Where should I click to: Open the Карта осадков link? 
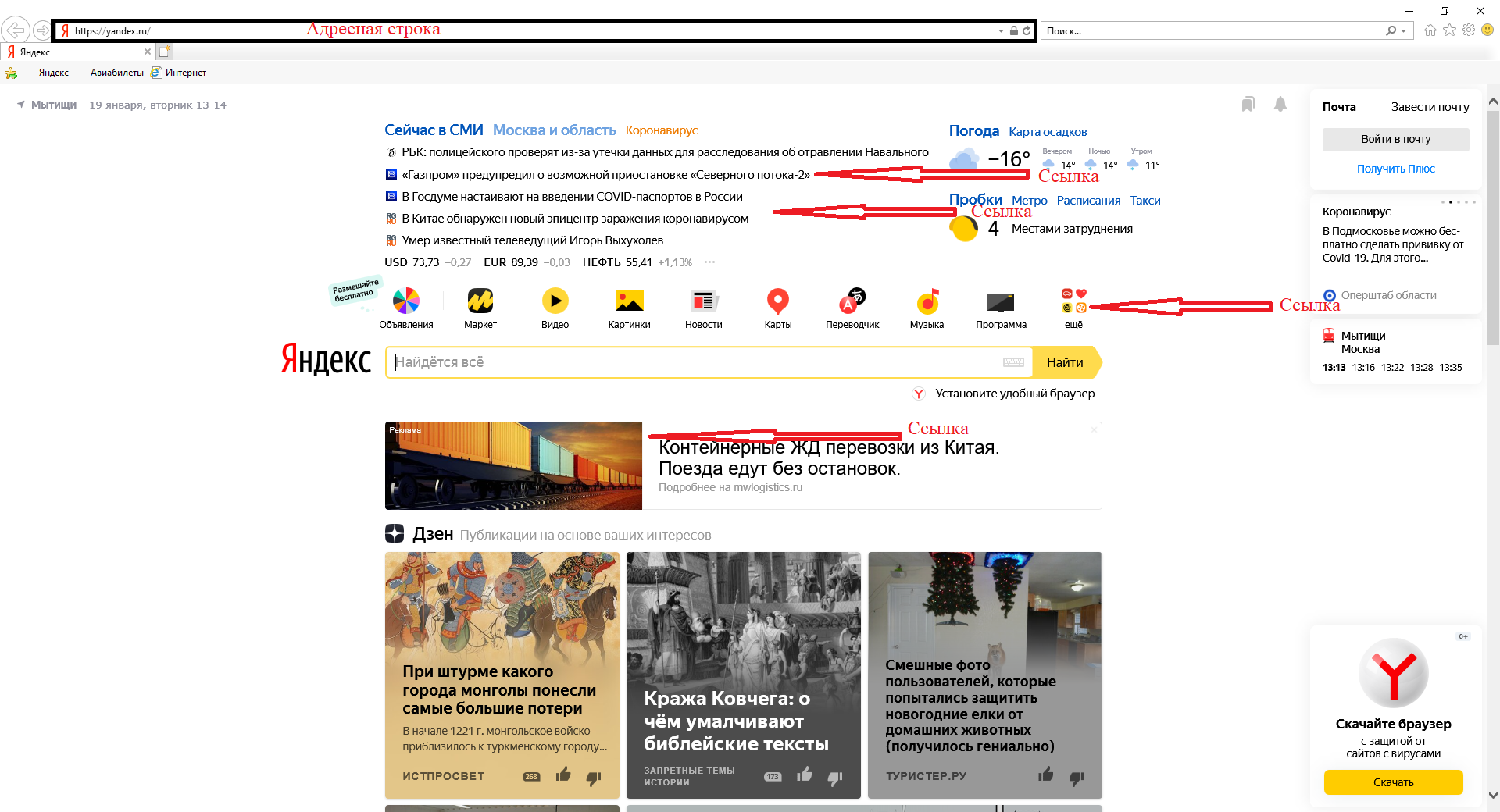click(x=1048, y=132)
